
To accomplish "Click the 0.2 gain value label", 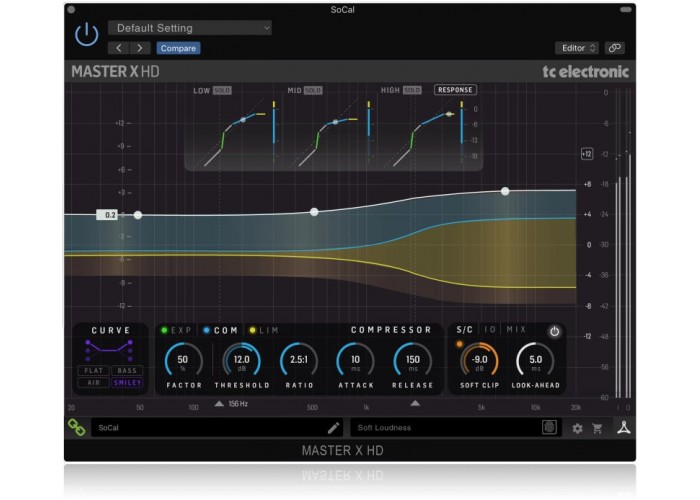I will [108, 215].
